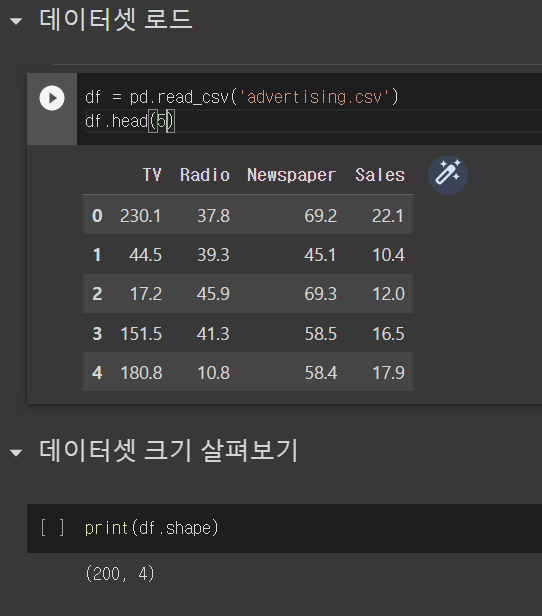Click row index 0 in the table
Viewport: 542px width, 616px height.
pos(97,216)
